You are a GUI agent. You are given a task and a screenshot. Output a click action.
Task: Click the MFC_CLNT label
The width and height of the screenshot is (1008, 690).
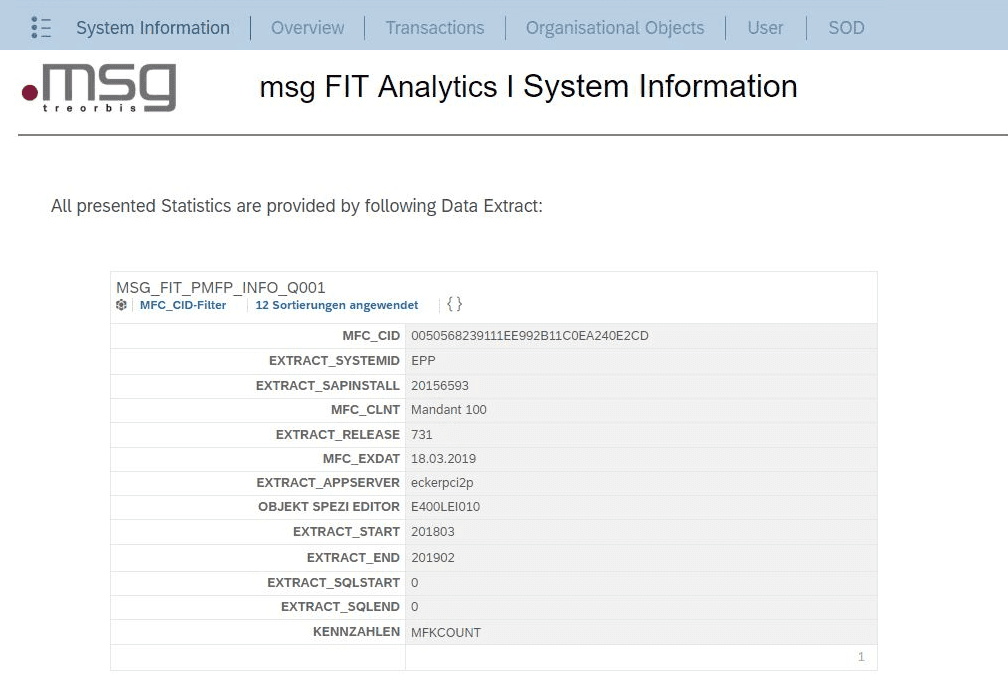tap(365, 410)
